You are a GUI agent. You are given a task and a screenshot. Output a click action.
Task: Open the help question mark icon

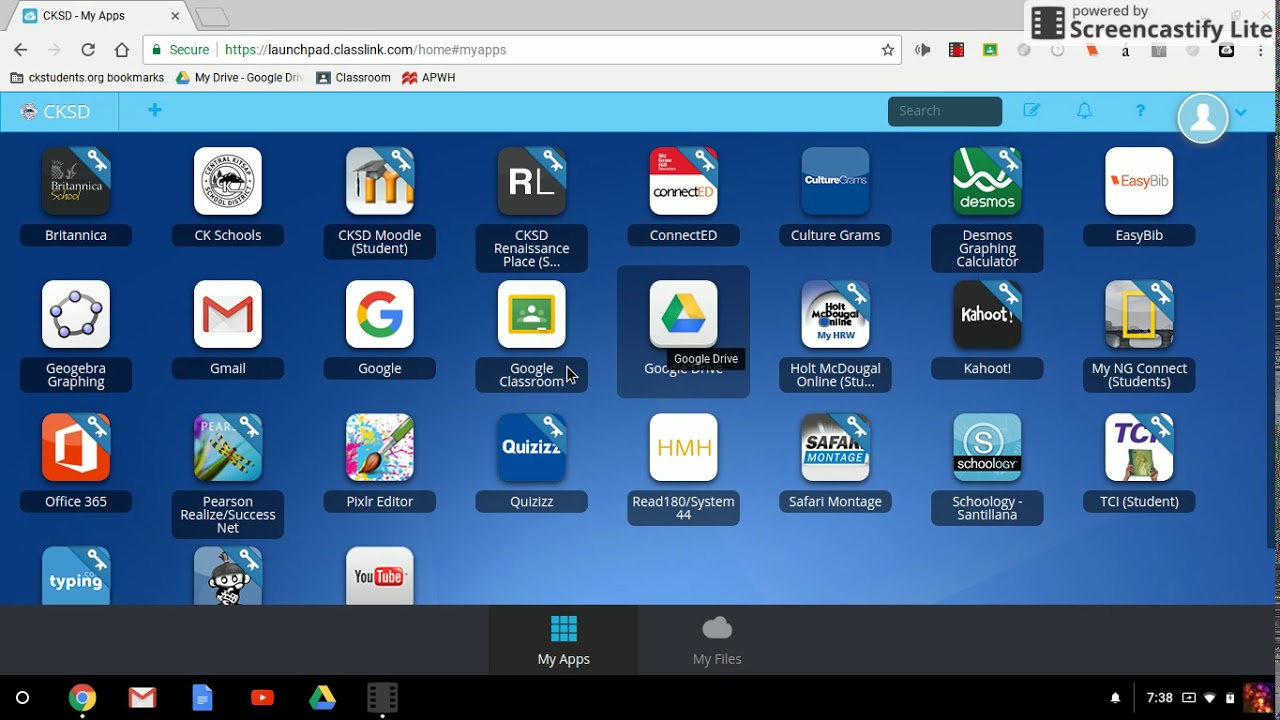[x=1140, y=111]
